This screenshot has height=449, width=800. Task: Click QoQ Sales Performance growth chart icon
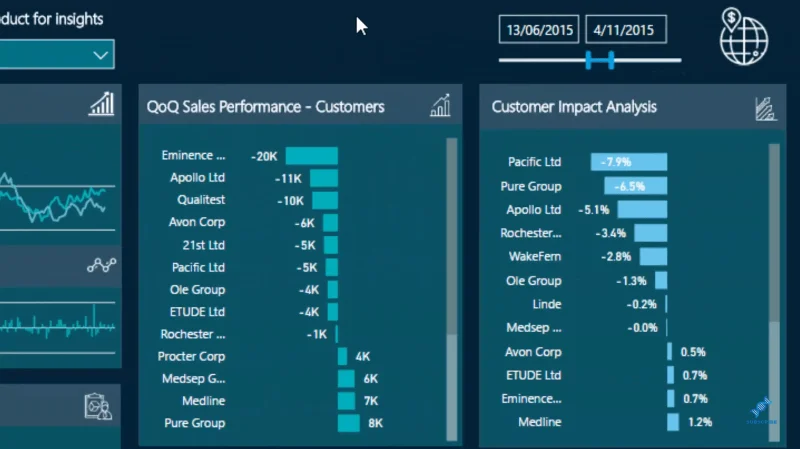(x=440, y=106)
